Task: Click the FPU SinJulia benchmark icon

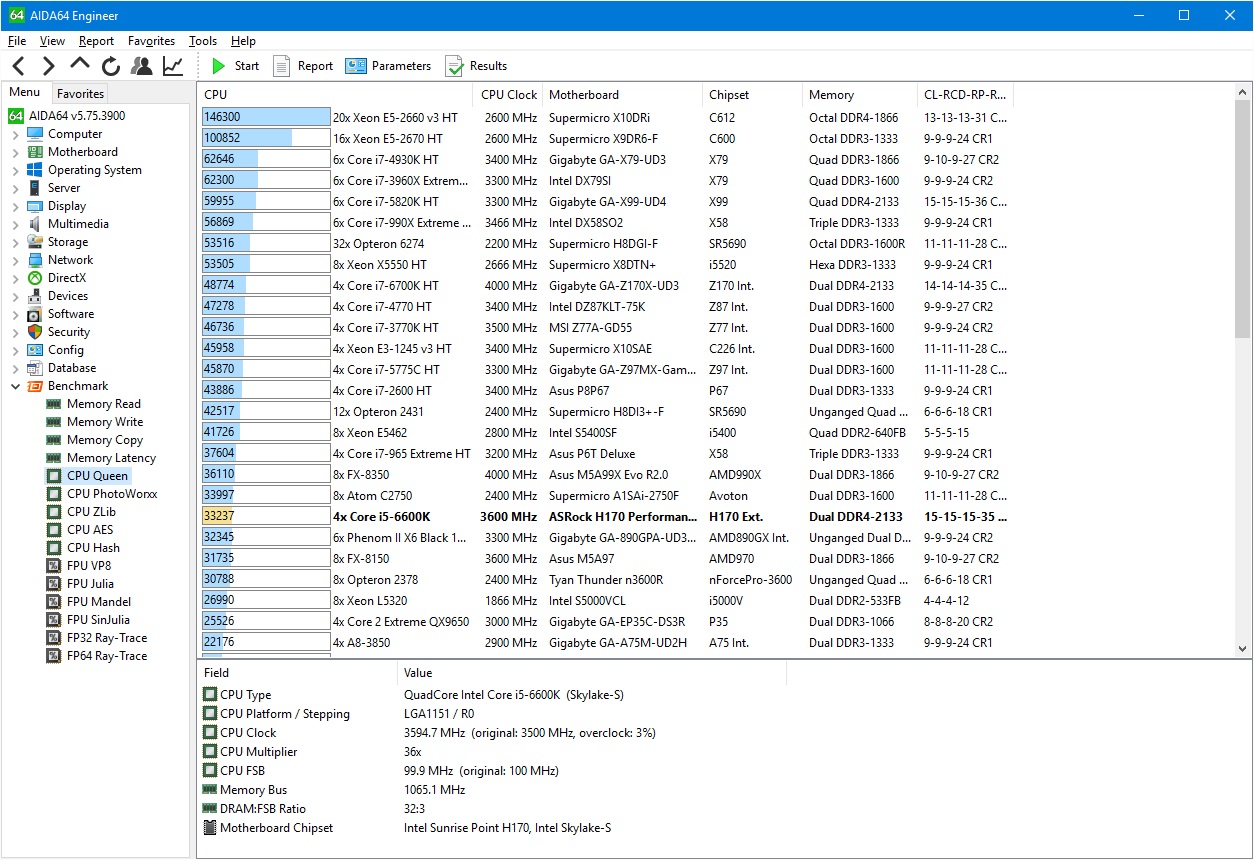Action: tap(54, 620)
